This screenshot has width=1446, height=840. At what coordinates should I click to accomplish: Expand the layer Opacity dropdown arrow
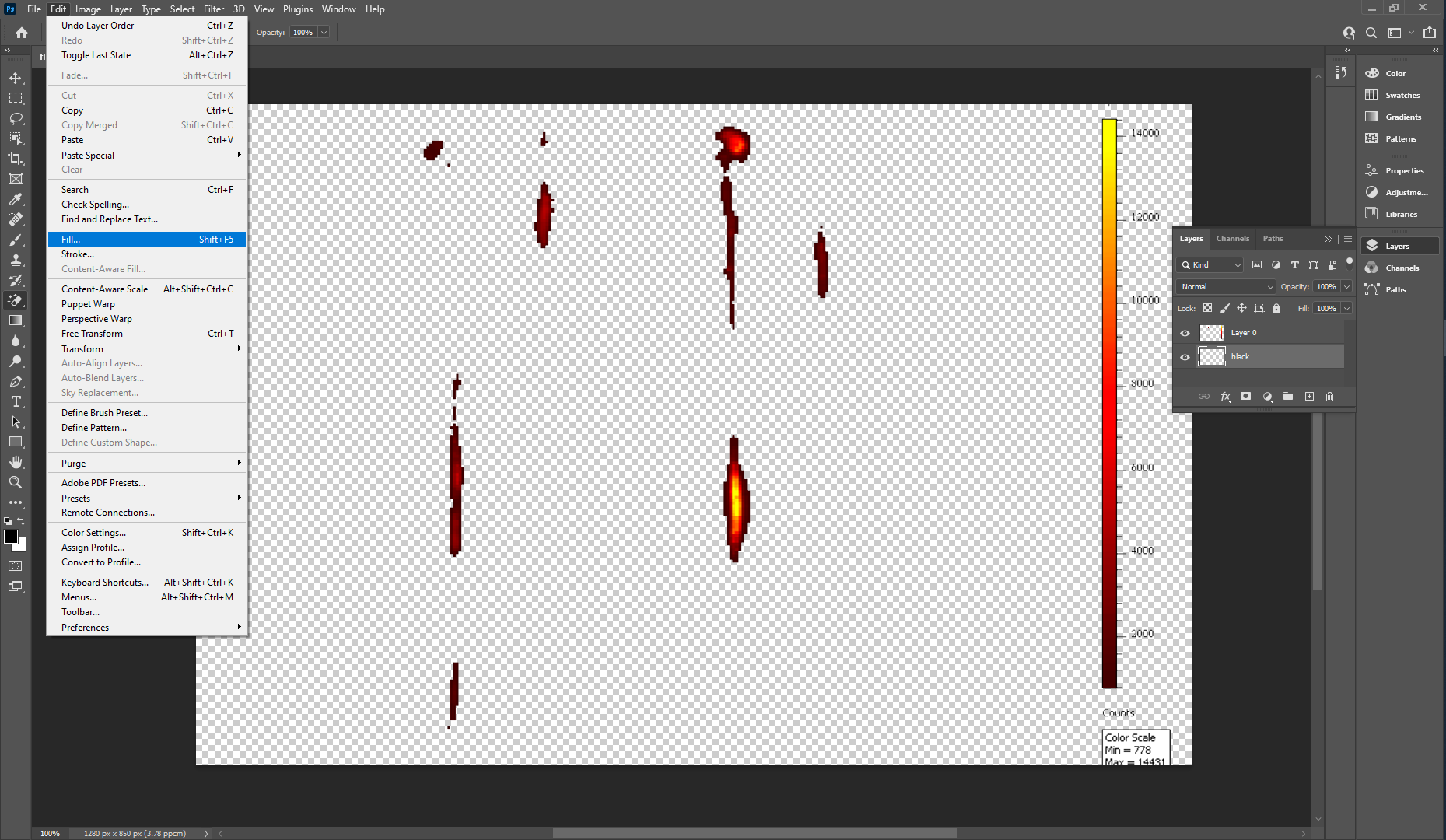tap(1346, 287)
